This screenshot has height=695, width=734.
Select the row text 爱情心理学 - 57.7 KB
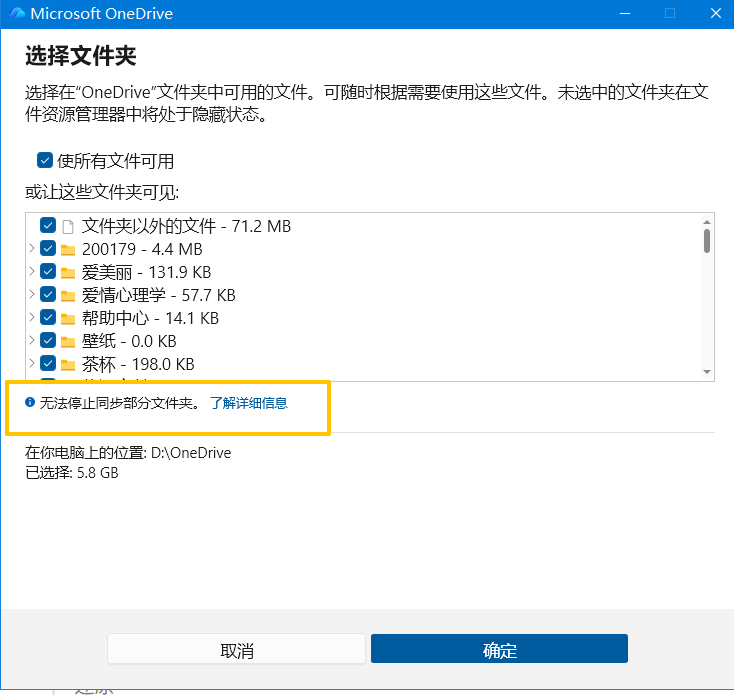(x=159, y=295)
